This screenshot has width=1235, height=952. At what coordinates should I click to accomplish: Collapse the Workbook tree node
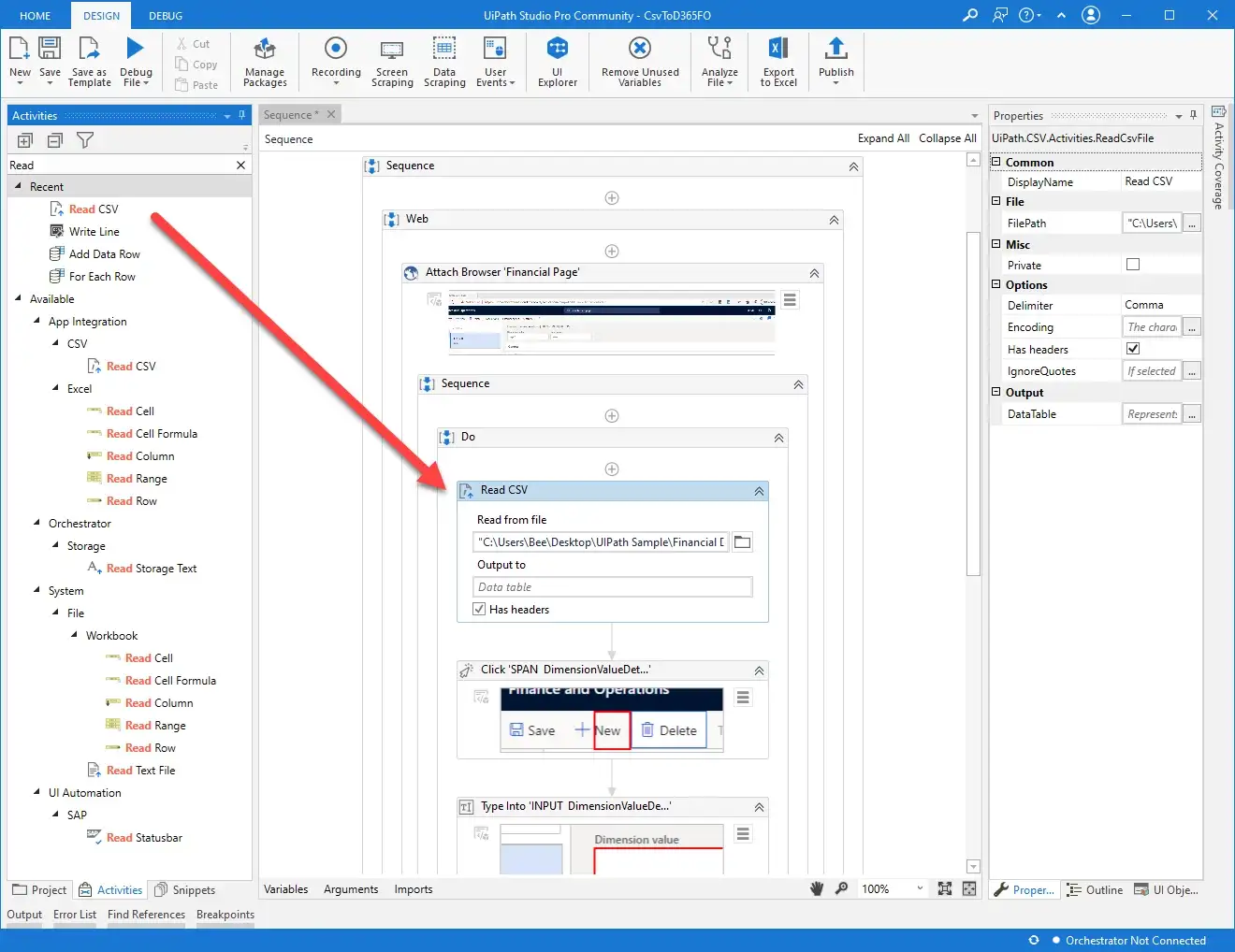pyautogui.click(x=74, y=635)
